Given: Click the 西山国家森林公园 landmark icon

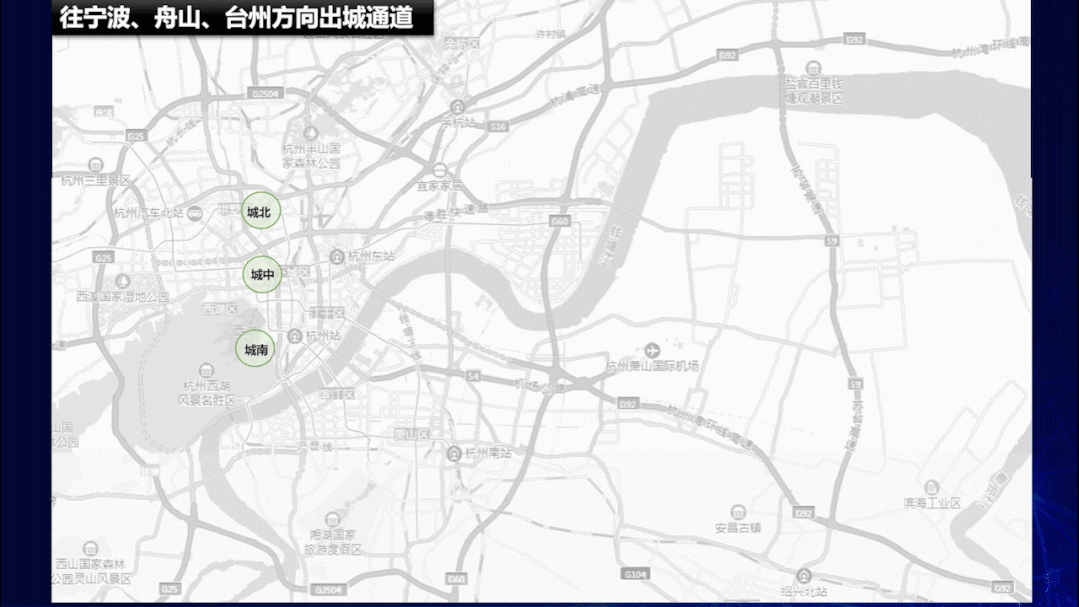Looking at the screenshot, I should (90, 549).
